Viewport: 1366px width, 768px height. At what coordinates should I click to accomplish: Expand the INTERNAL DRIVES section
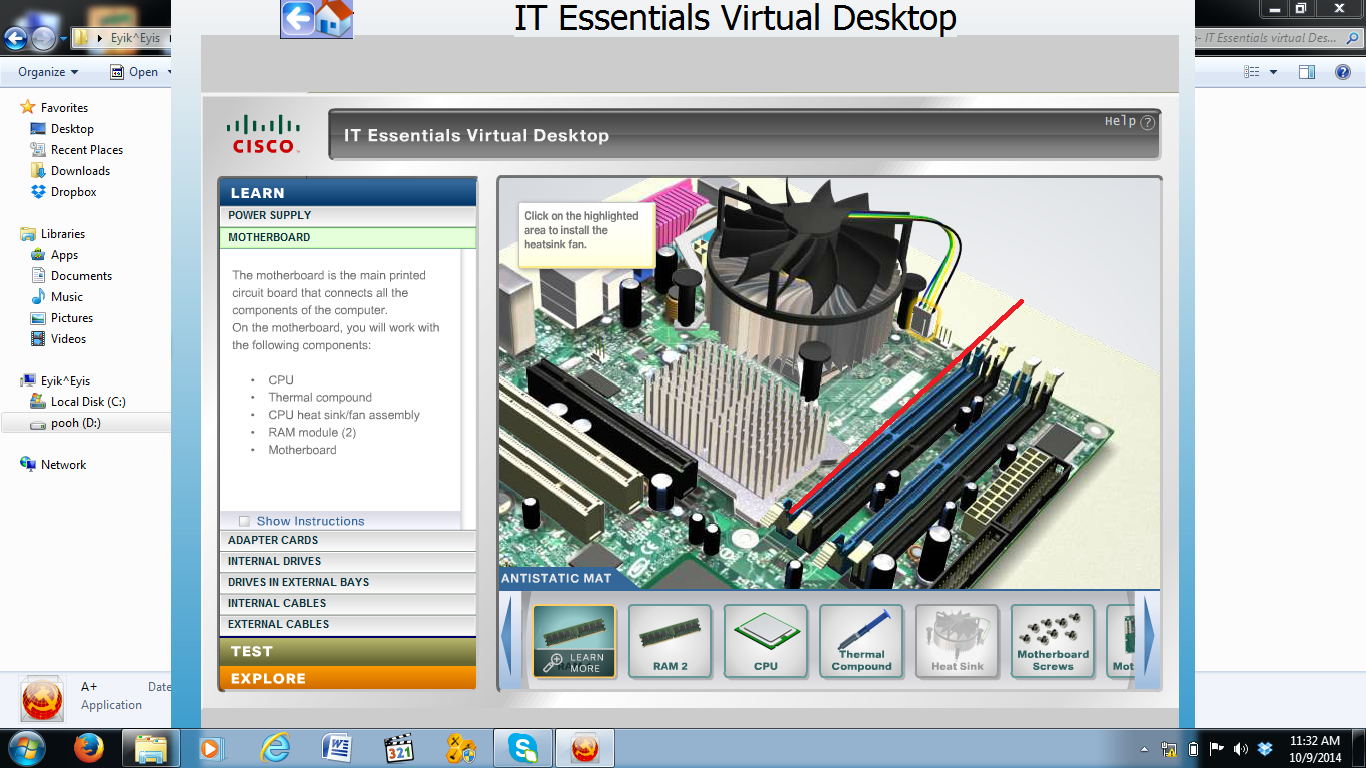(347, 561)
